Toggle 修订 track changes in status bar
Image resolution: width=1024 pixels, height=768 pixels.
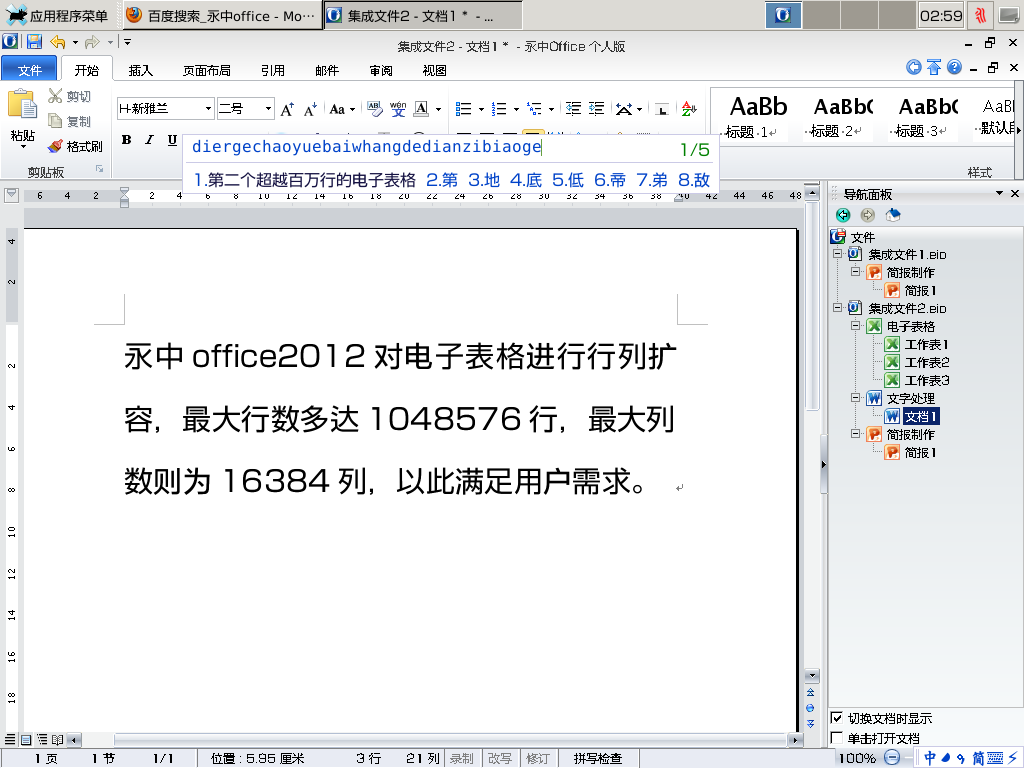[x=538, y=758]
